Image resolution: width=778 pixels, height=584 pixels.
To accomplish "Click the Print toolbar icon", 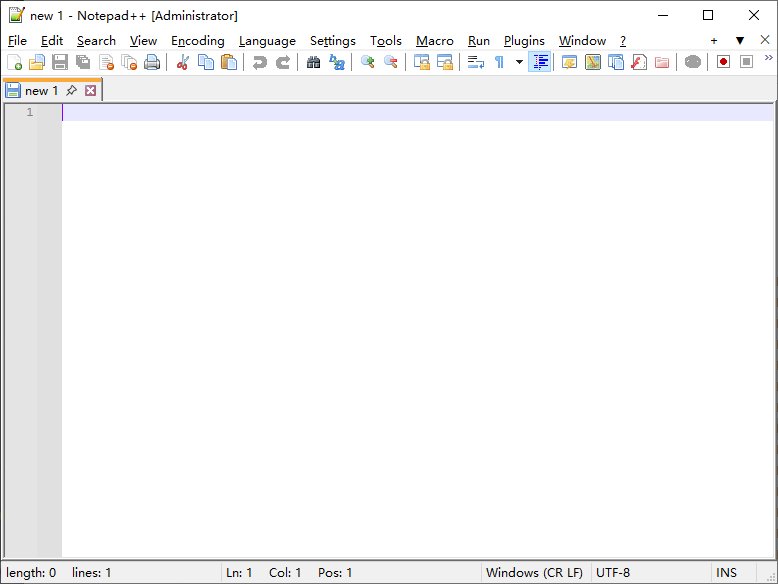I will pos(152,63).
